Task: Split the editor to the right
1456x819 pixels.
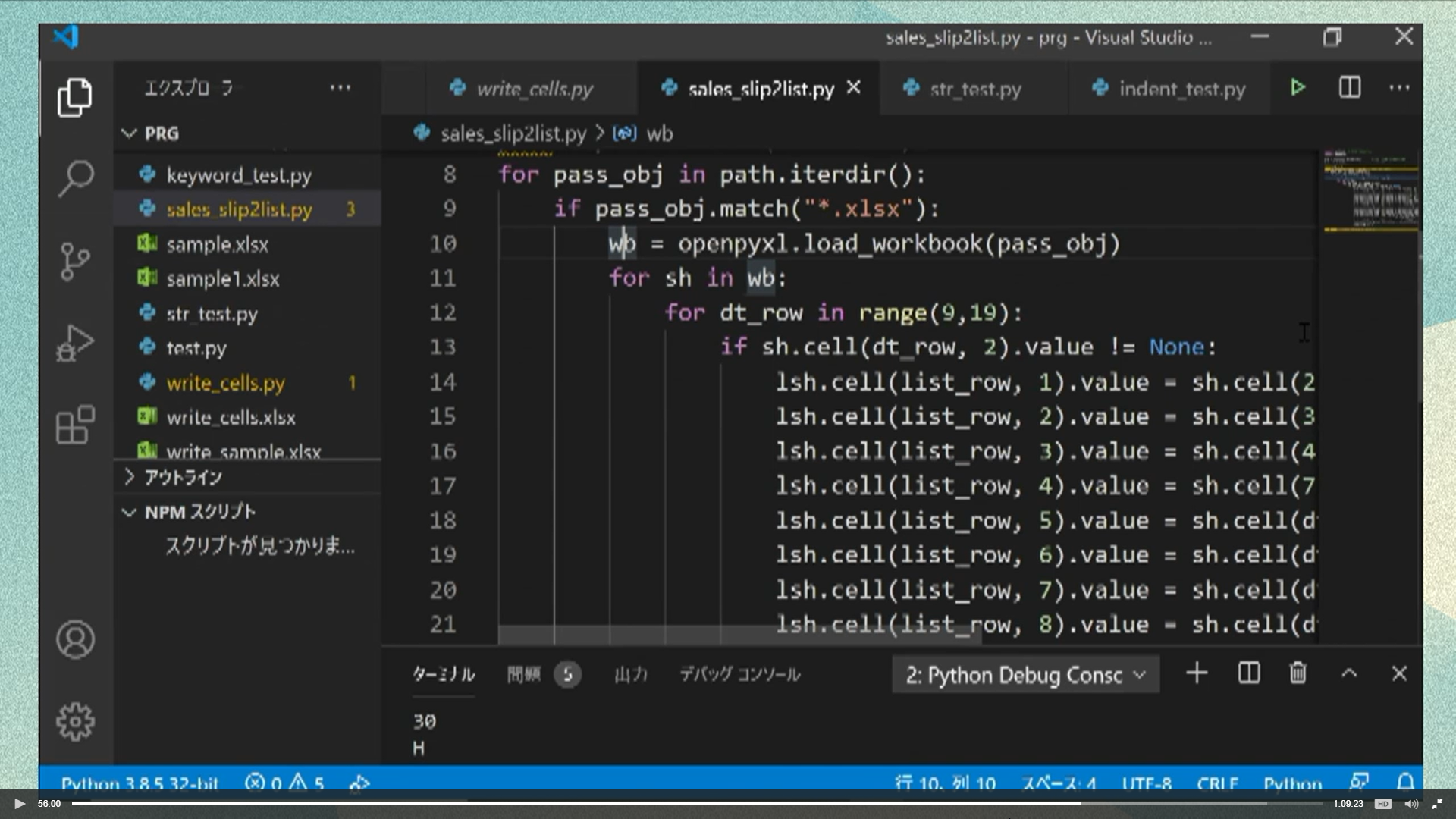Action: [1349, 88]
